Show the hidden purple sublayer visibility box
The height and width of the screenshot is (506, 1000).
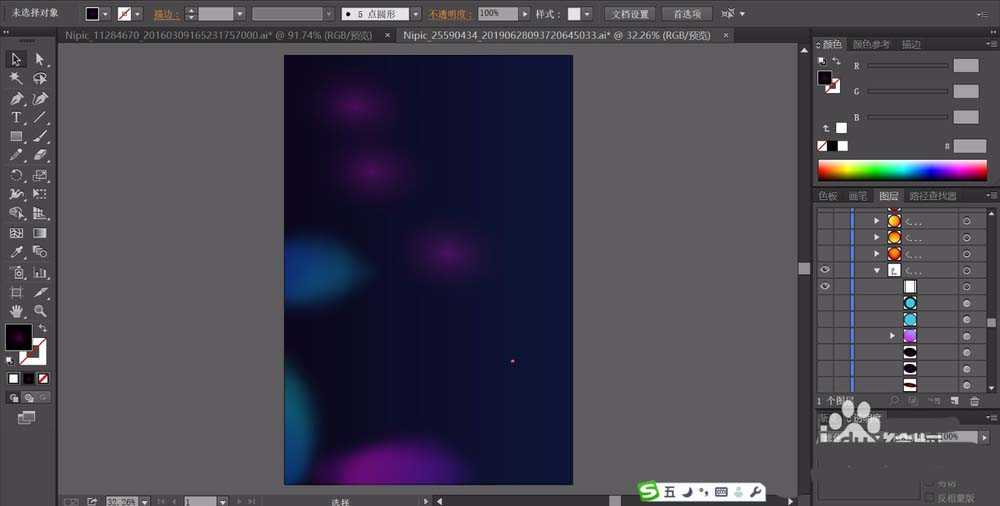click(826, 336)
